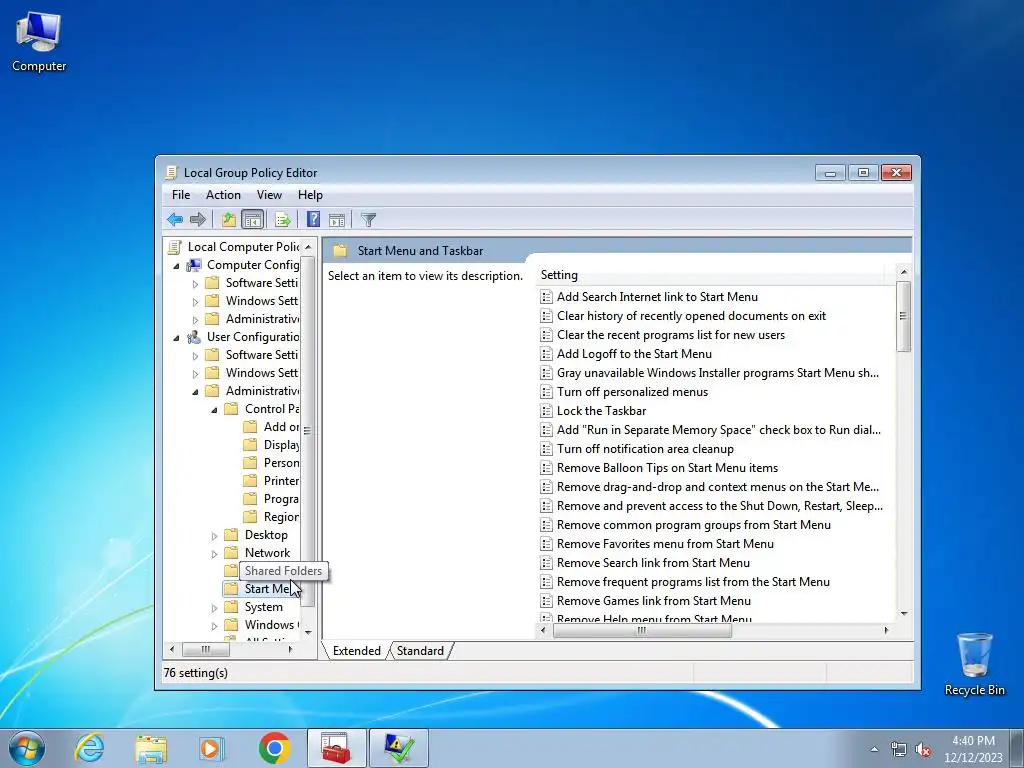The width and height of the screenshot is (1024, 768).
Task: Open the File menu
Action: pyautogui.click(x=181, y=195)
